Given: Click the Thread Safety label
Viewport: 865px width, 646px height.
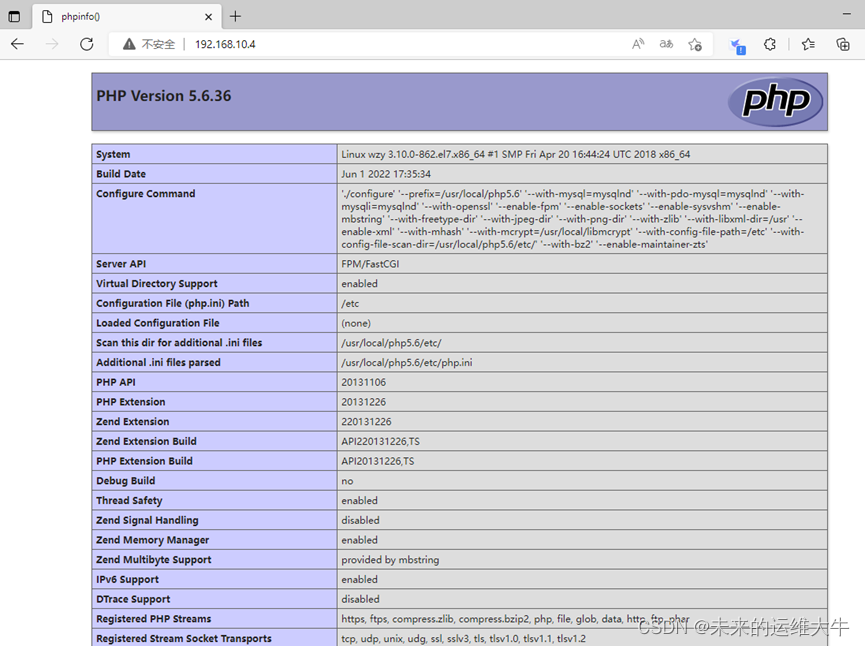Looking at the screenshot, I should tap(129, 501).
